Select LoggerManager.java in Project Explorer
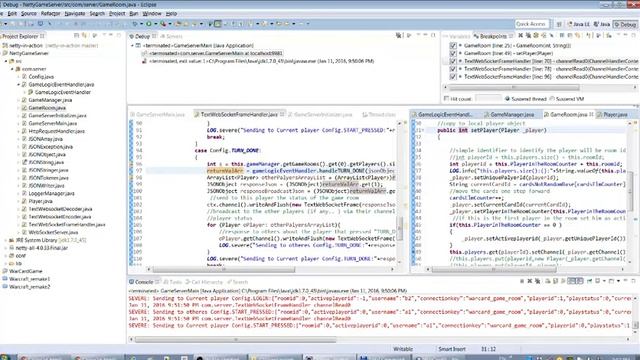640x360 pixels. [x=51, y=193]
